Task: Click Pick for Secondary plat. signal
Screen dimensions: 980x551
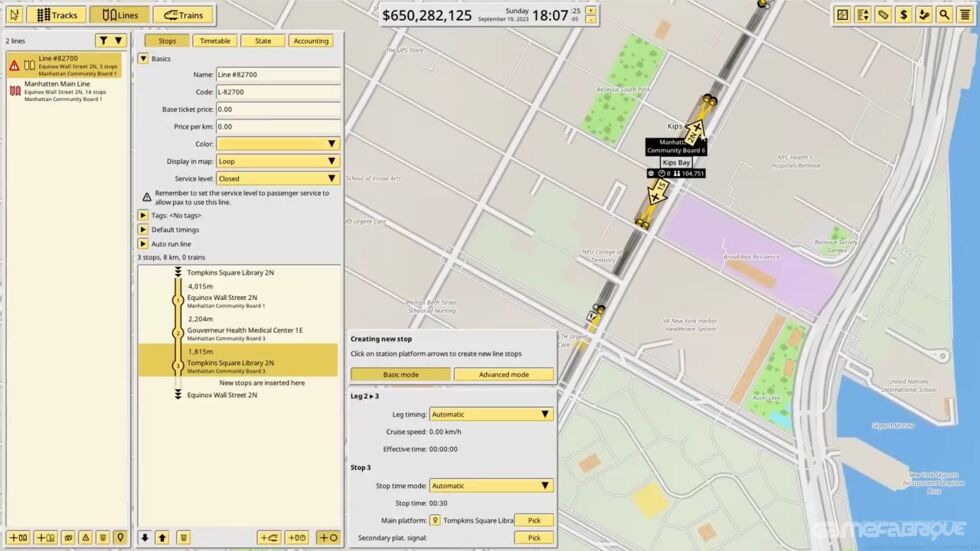Action: pos(534,537)
